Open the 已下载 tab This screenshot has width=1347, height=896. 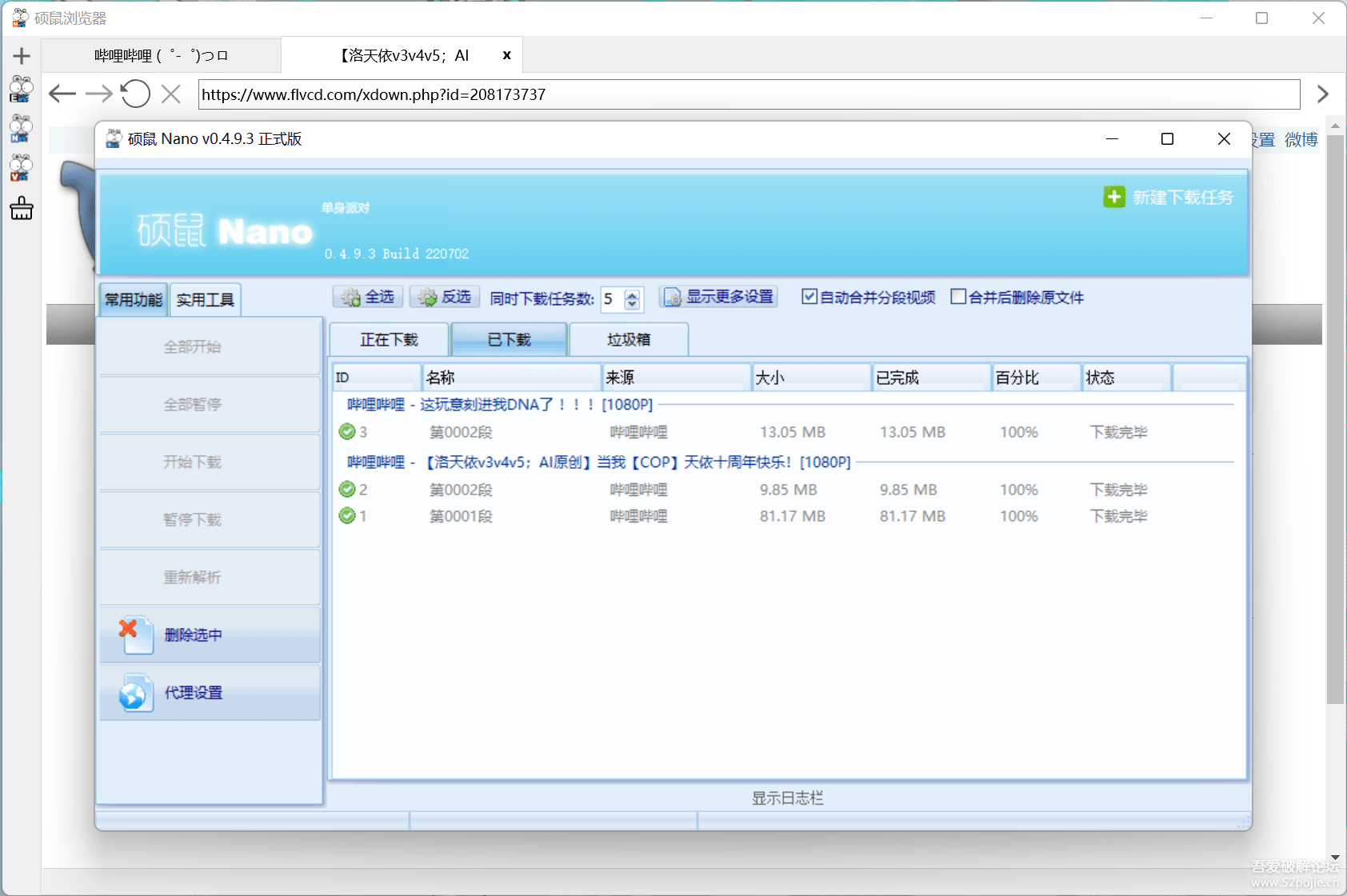(510, 340)
